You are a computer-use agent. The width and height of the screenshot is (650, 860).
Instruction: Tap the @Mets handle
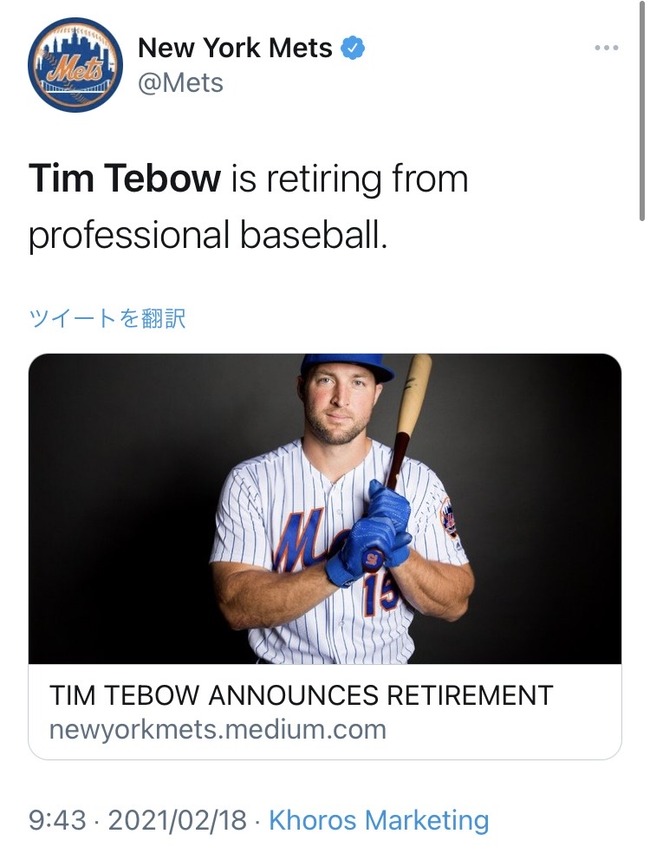tap(180, 83)
